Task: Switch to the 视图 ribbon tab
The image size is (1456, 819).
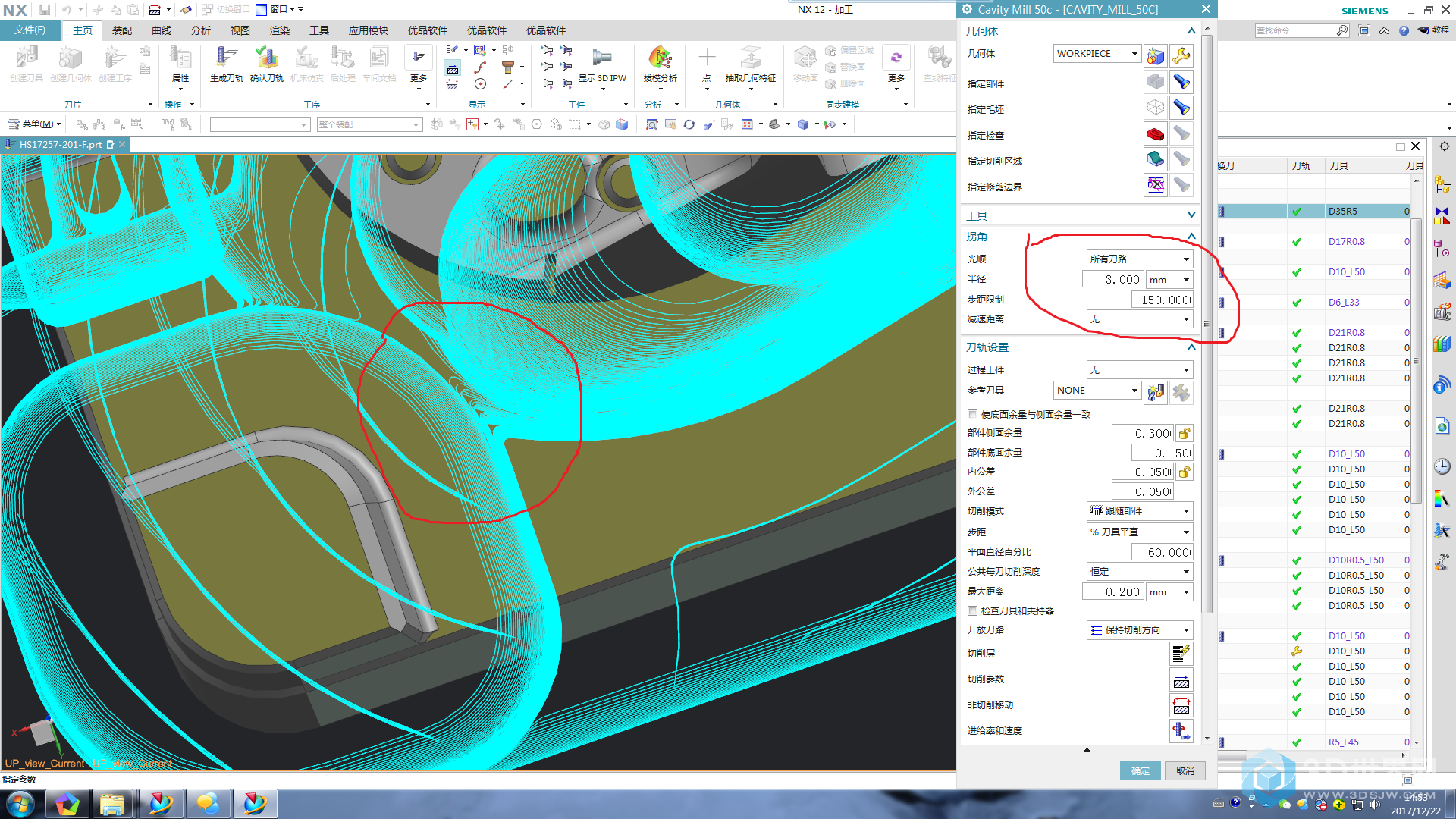Action: 240,30
